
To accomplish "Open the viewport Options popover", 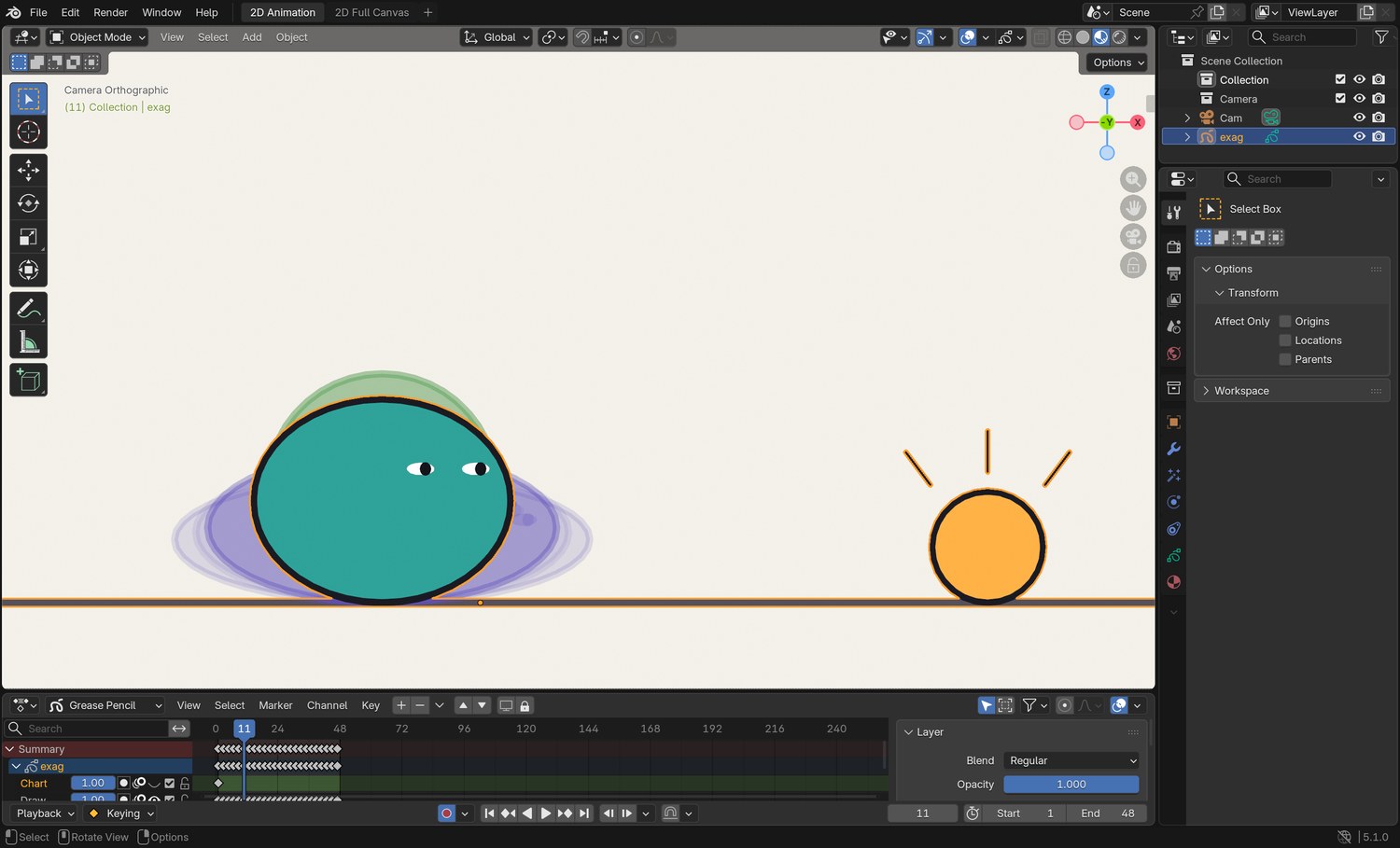I will (x=1118, y=63).
